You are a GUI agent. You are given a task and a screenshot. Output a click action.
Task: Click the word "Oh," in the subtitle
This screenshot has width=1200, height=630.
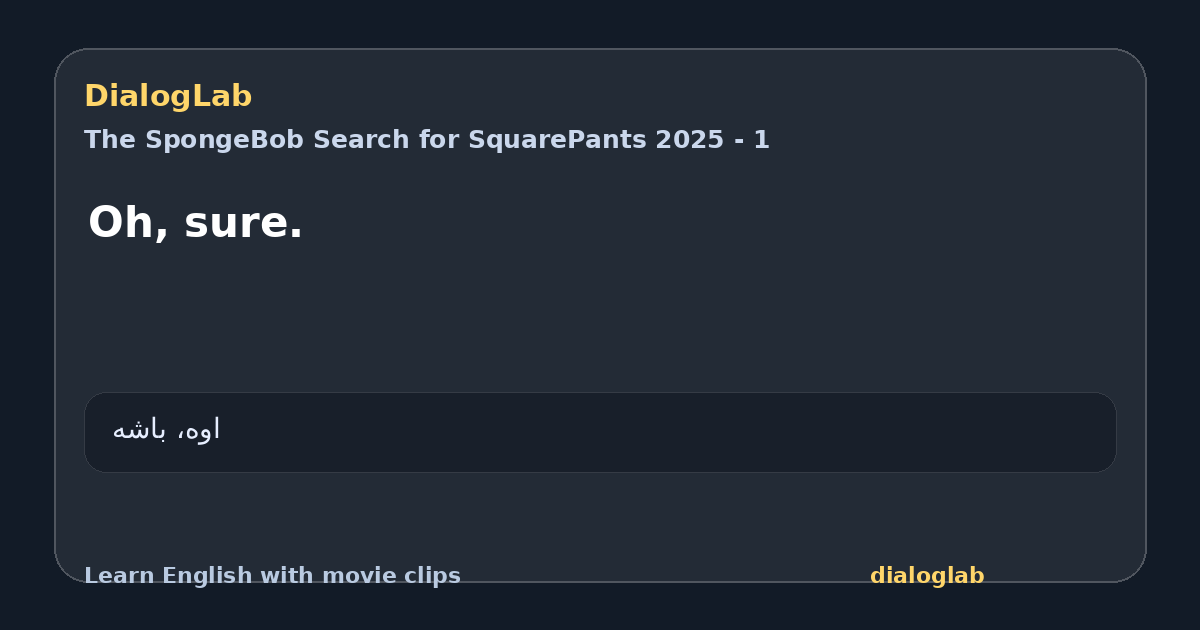pos(129,222)
